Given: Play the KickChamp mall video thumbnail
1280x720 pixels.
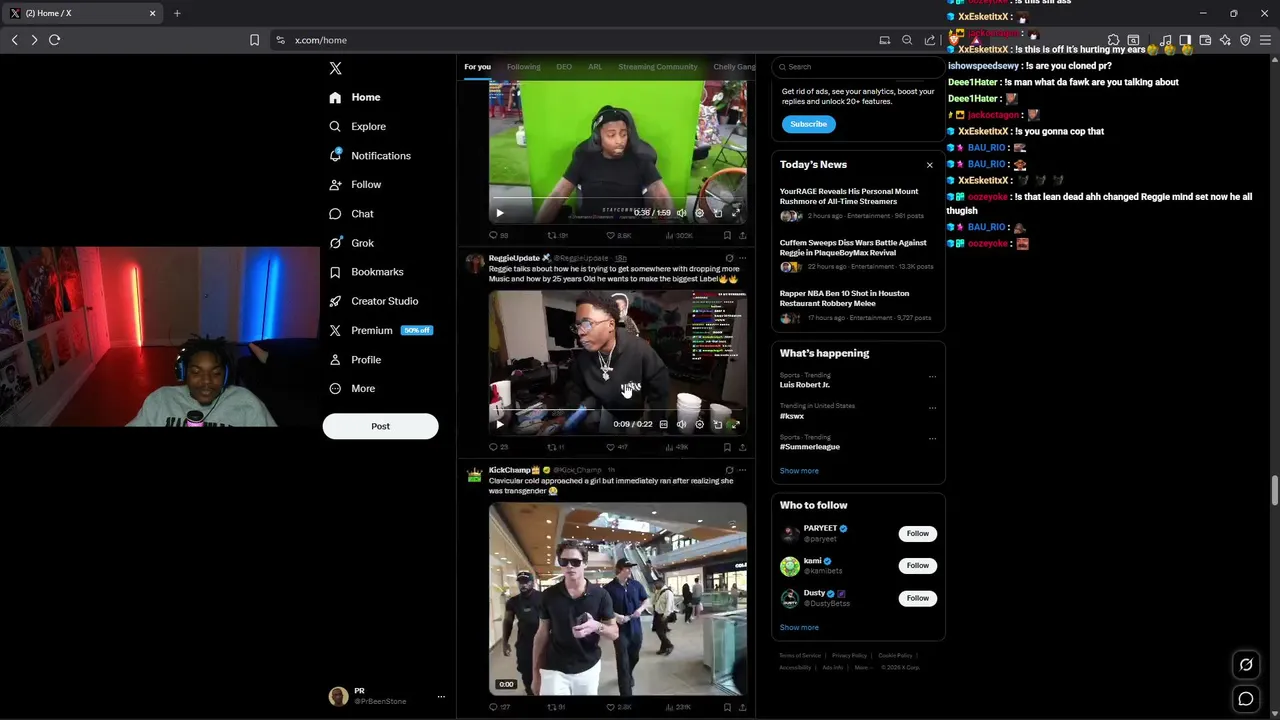Looking at the screenshot, I should [617, 598].
